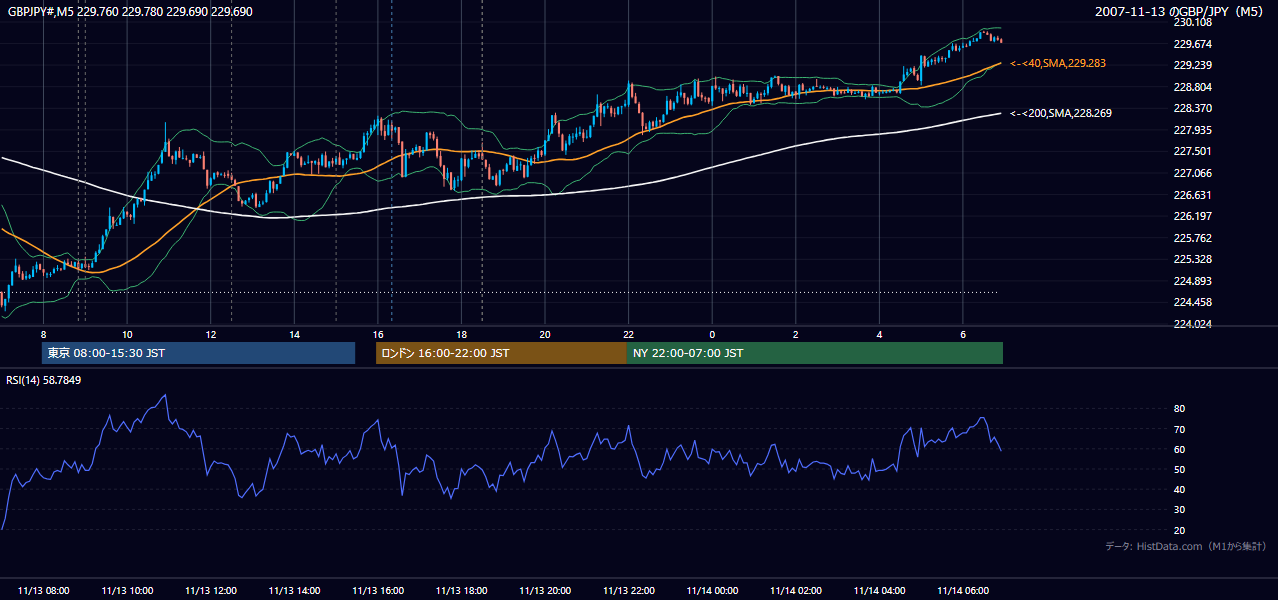1278x600 pixels.
Task: Click the RSI(14) 58.7849 indicator label
Action: coord(45,380)
